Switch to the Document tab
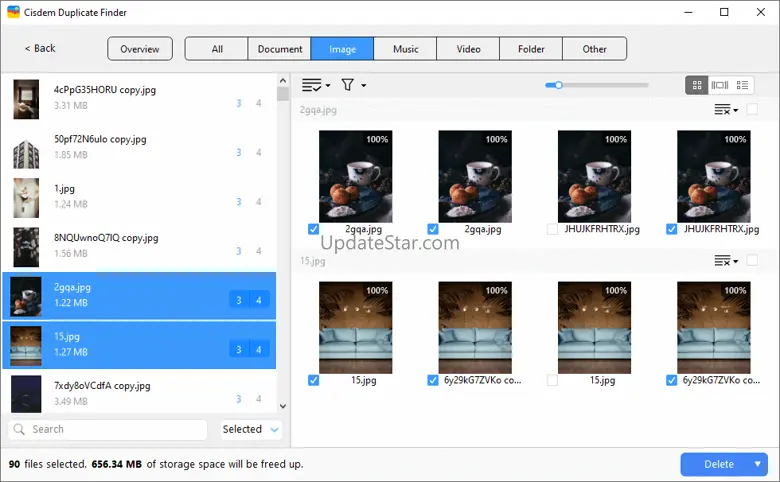Screen dimensions: 780x482 coord(280,49)
